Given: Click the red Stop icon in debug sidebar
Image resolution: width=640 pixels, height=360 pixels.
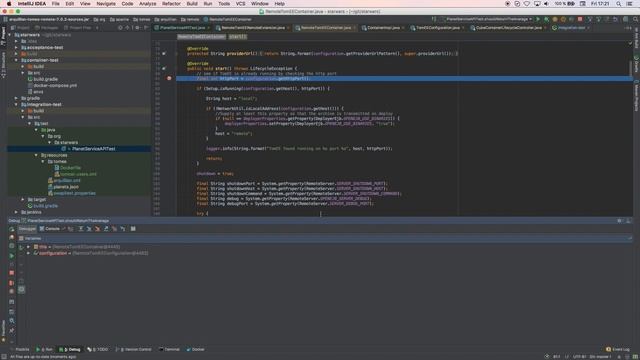Looking at the screenshot, I should coord(11,273).
